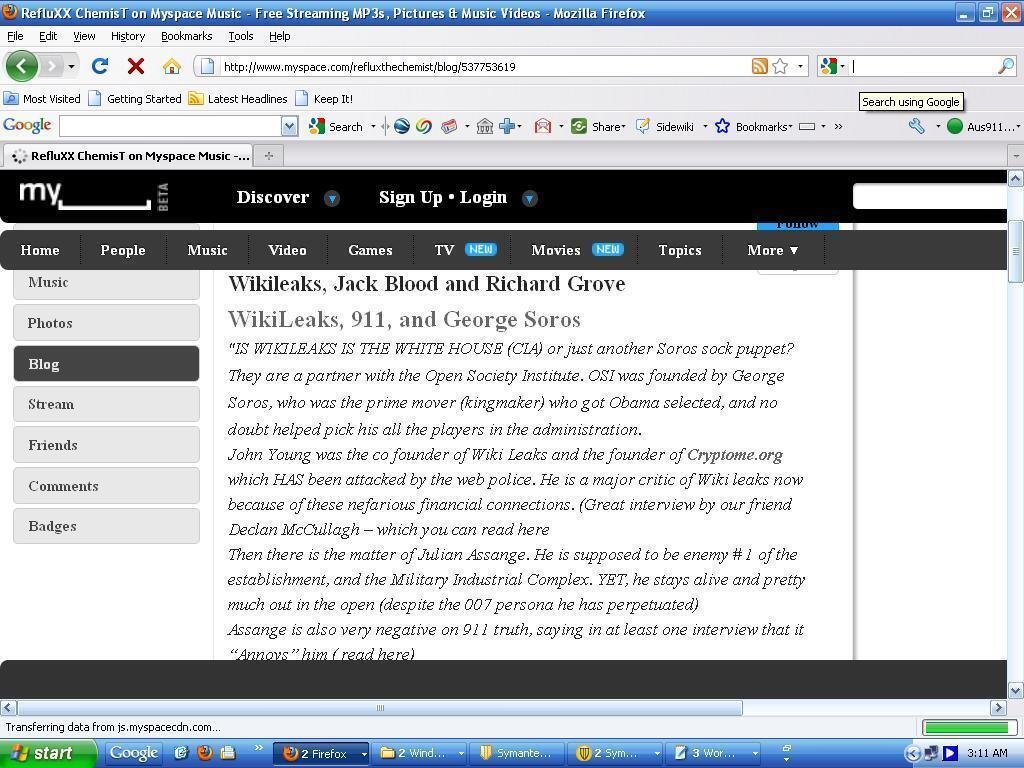The image size is (1024, 768).
Task: Click the Google Earth globe toolbar icon
Action: [402, 127]
